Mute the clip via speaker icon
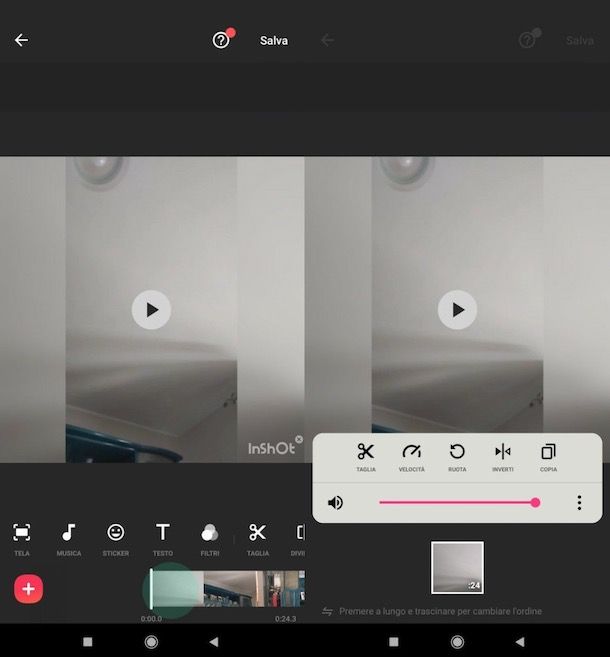Image resolution: width=610 pixels, height=657 pixels. pos(335,502)
